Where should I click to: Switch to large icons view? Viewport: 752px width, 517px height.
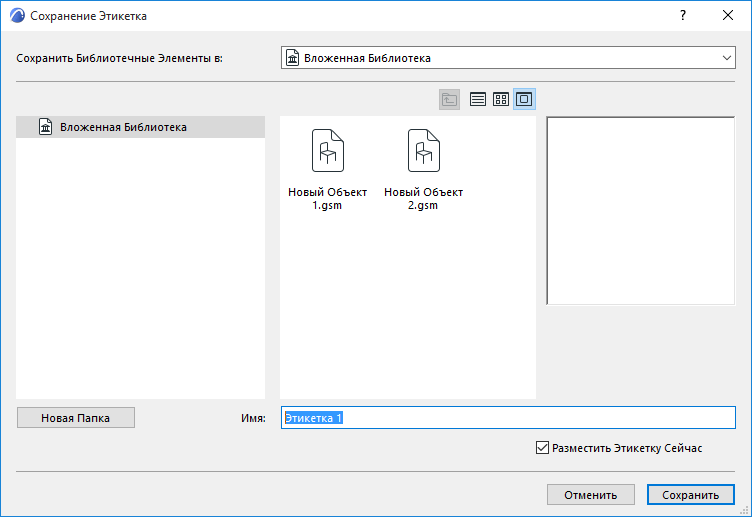(524, 99)
